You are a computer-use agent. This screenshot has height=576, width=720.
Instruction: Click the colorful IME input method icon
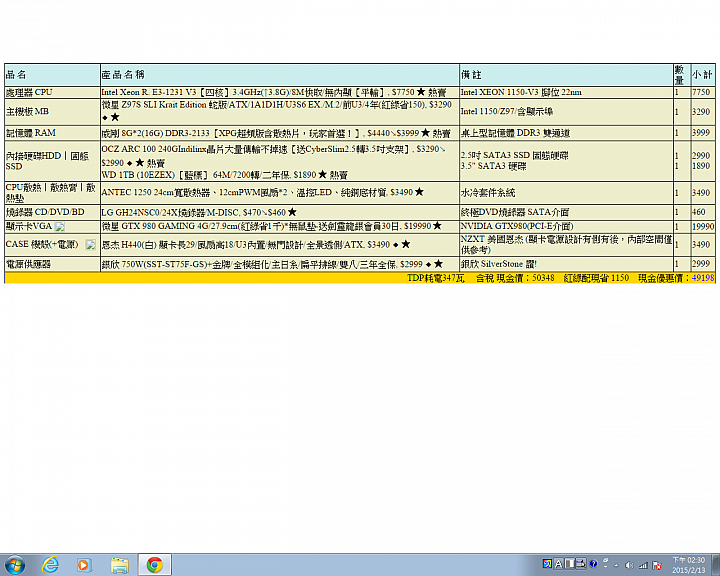[547, 564]
